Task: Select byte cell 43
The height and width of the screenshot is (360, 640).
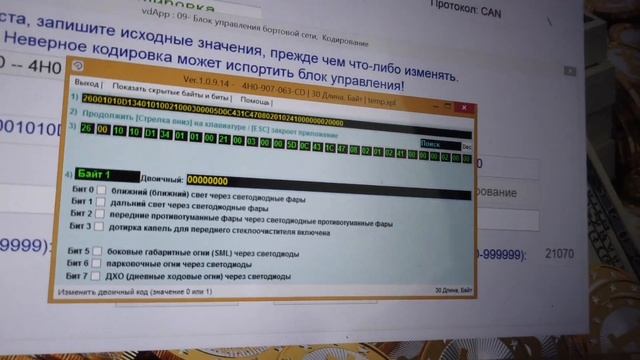Action: [318, 147]
